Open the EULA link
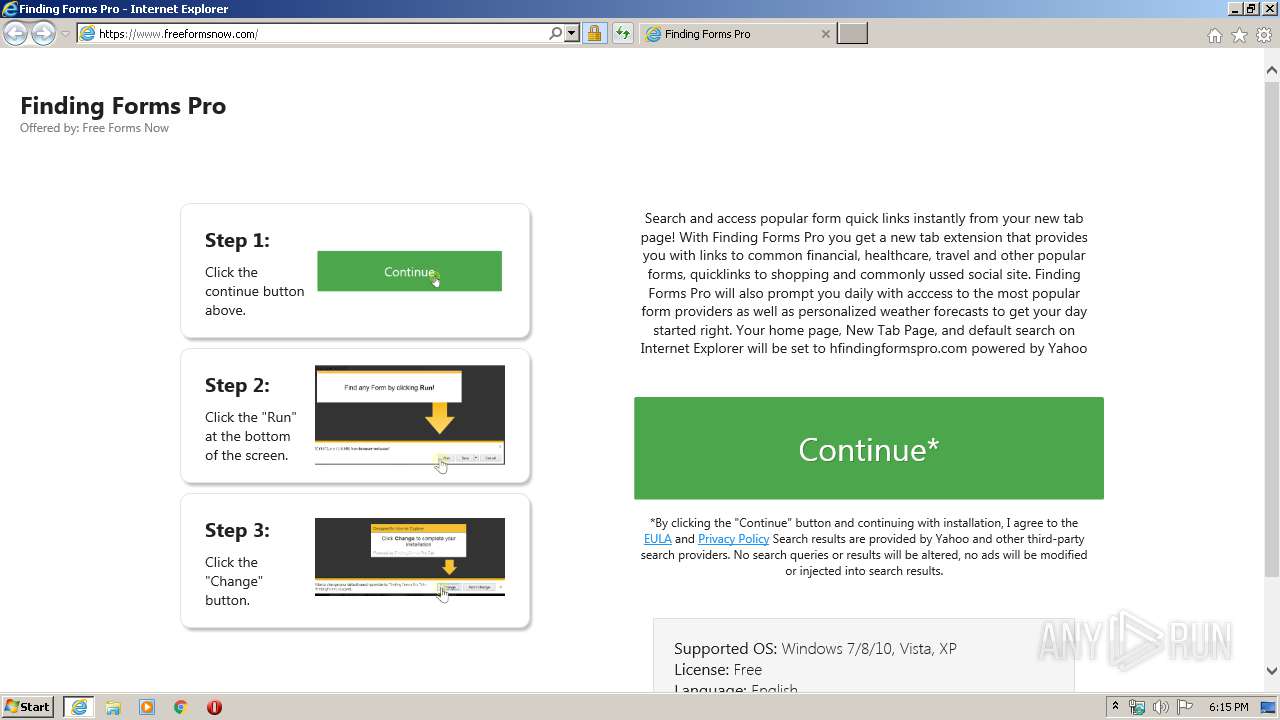Viewport: 1280px width, 720px height. pyautogui.click(x=657, y=539)
